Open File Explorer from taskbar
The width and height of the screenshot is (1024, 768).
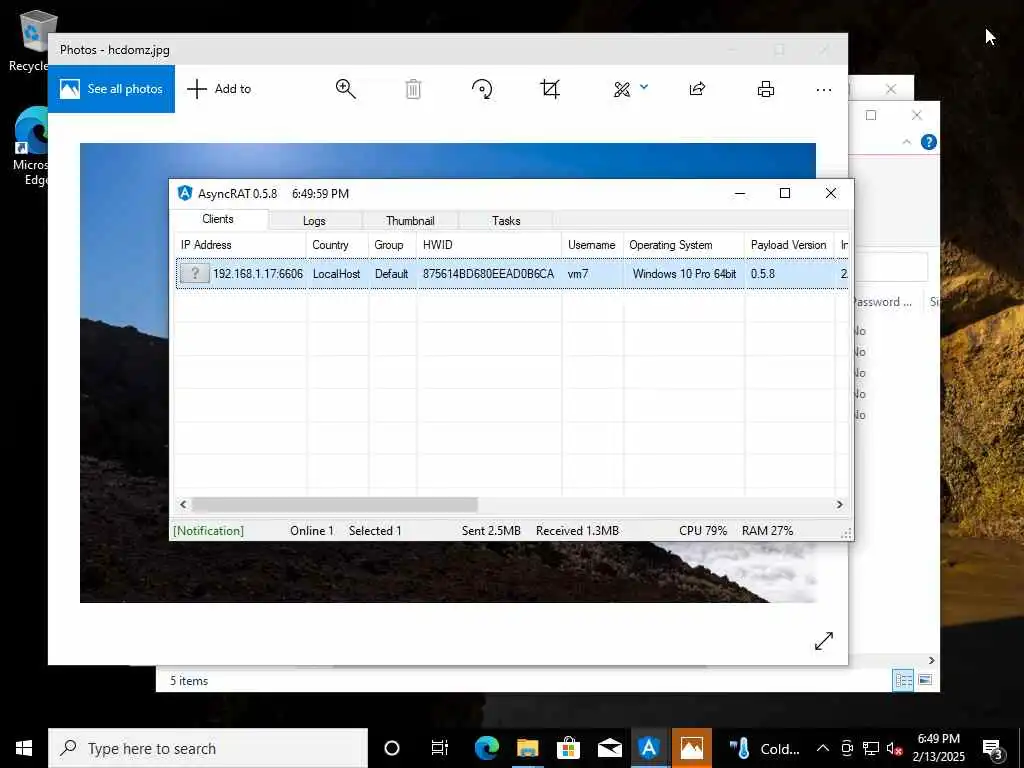528,748
